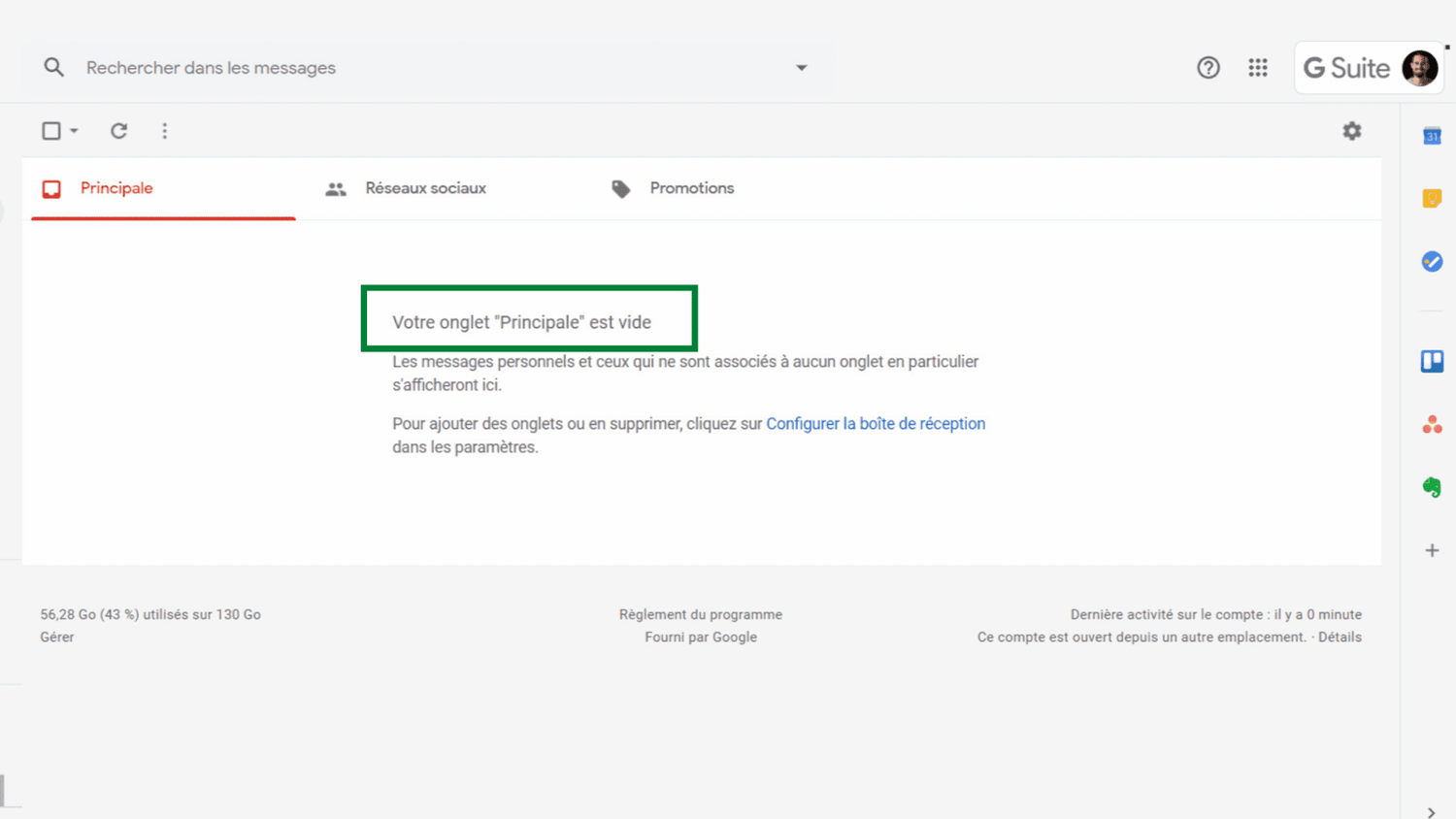This screenshot has height=819, width=1456.
Task: Switch to the Réseaux sociaux tab
Action: point(424,188)
